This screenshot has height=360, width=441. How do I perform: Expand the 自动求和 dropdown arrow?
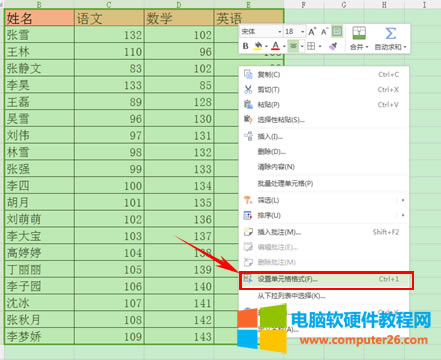[405, 47]
